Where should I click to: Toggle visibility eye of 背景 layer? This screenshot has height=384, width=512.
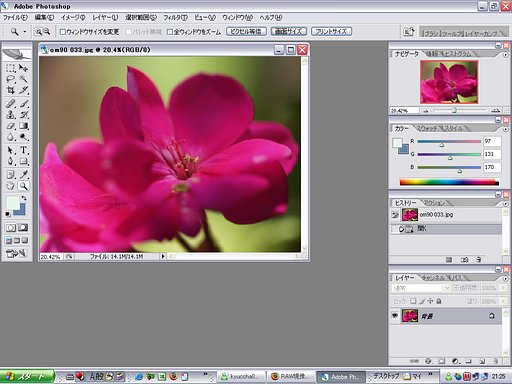pos(395,315)
